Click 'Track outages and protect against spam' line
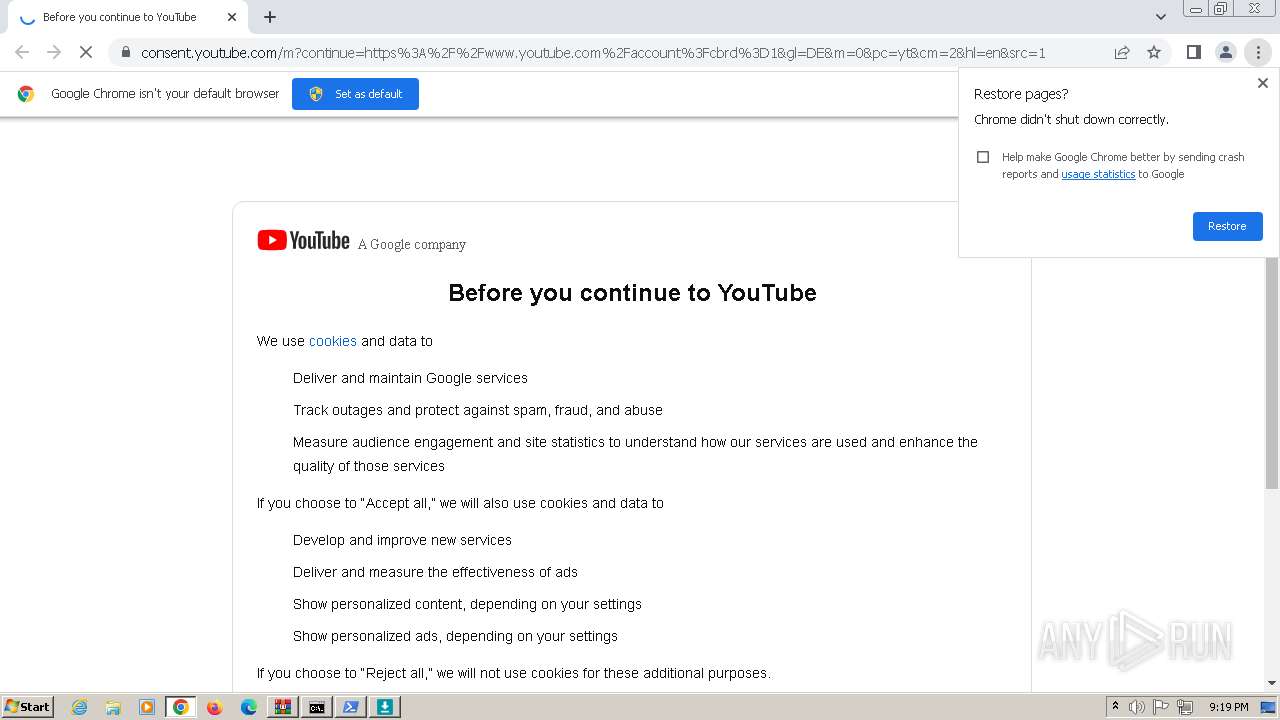Screen dimensions: 1280x720 point(478,410)
